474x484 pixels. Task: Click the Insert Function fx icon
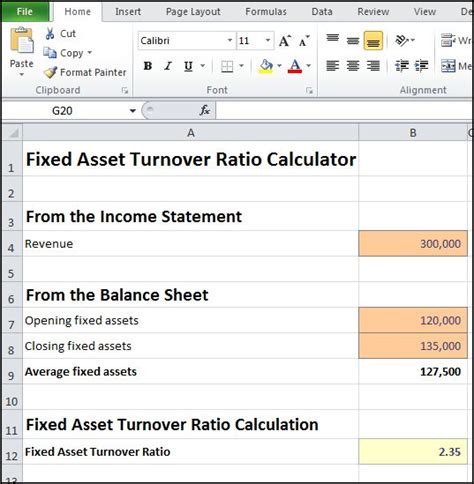click(x=204, y=110)
